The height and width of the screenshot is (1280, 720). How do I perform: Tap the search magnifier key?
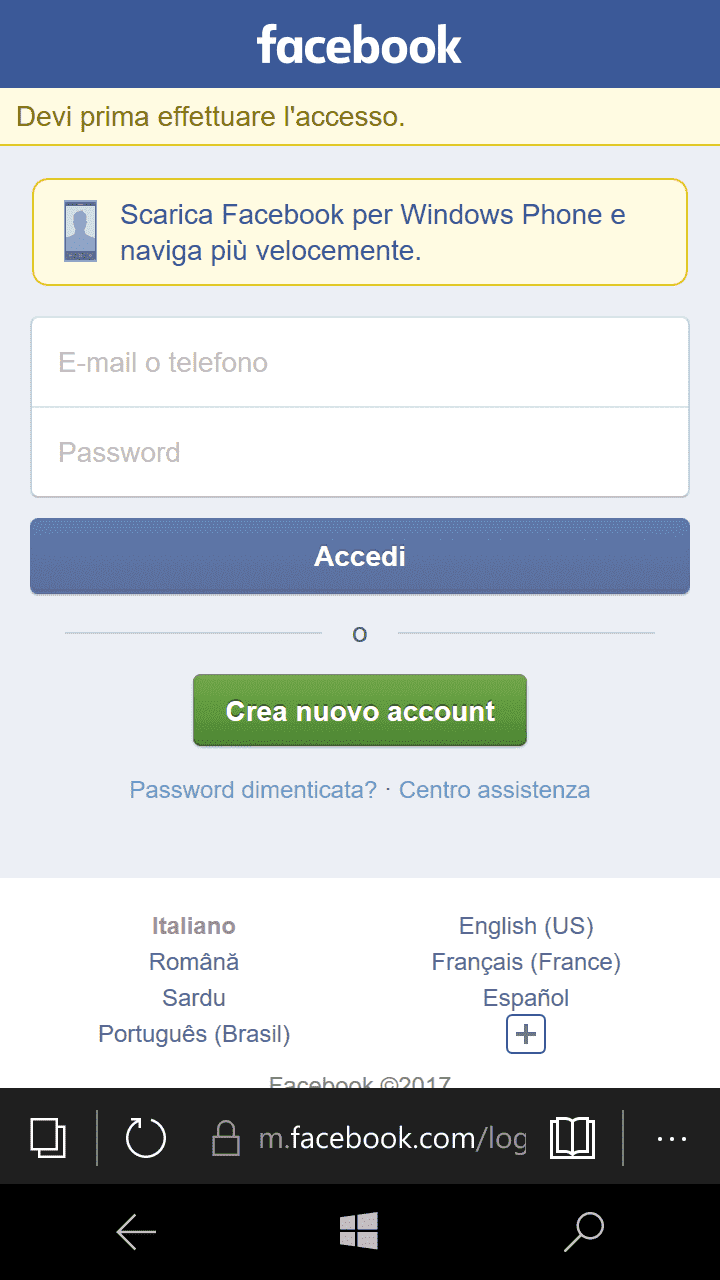coord(584,1232)
